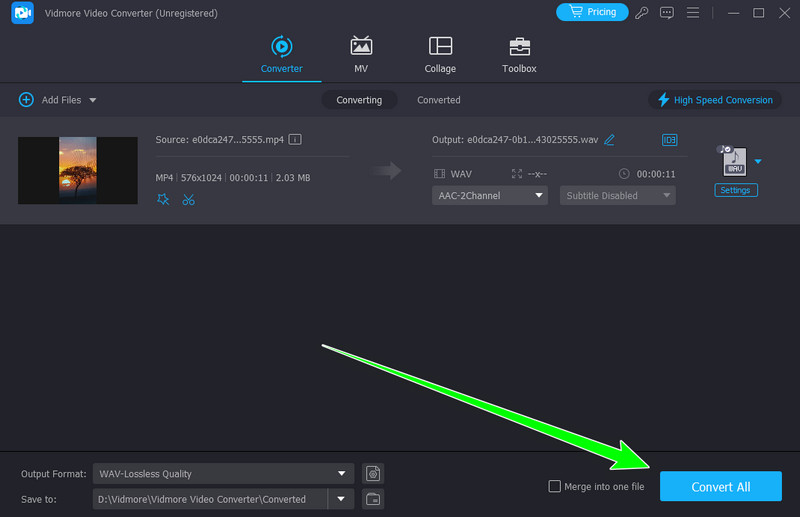Open the output folder icon
The height and width of the screenshot is (517, 800).
[373, 498]
